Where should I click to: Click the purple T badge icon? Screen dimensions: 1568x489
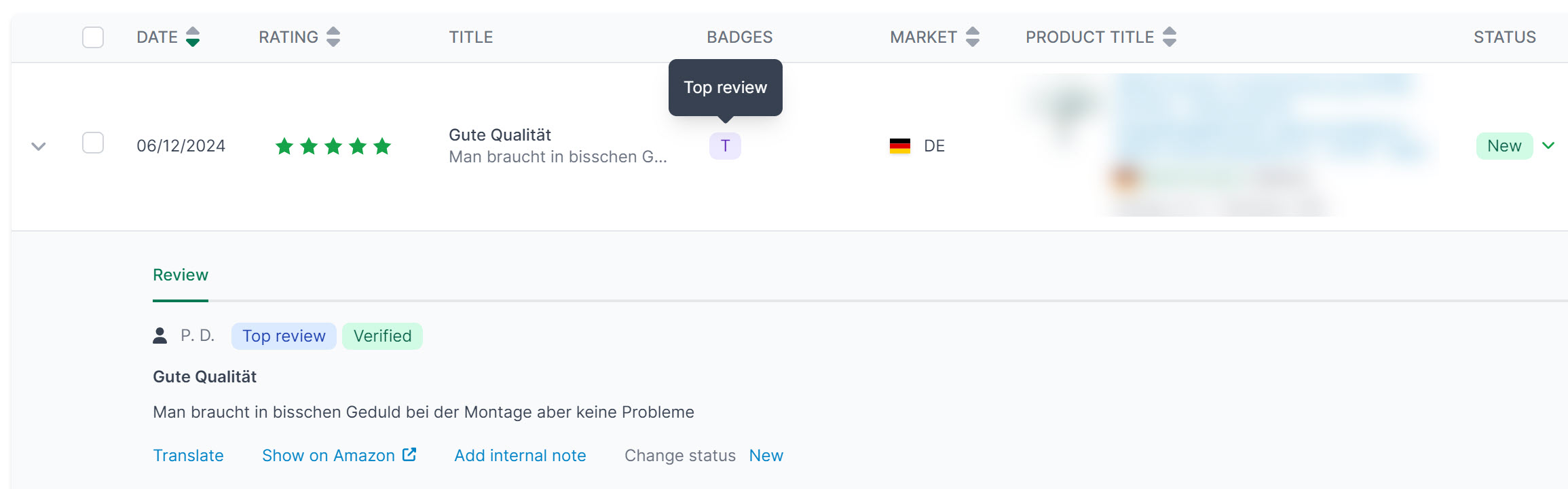pos(725,146)
